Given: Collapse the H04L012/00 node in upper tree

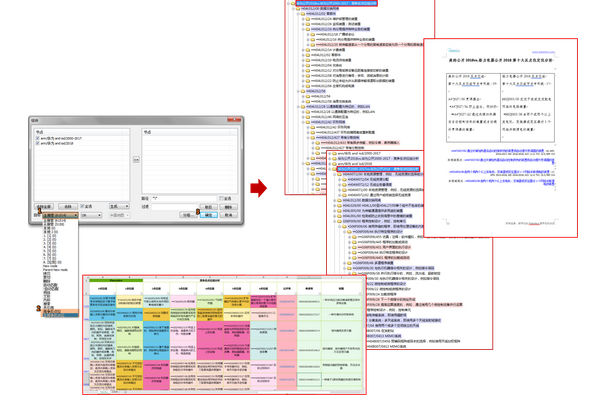Looking at the screenshot, I should 293,8.
